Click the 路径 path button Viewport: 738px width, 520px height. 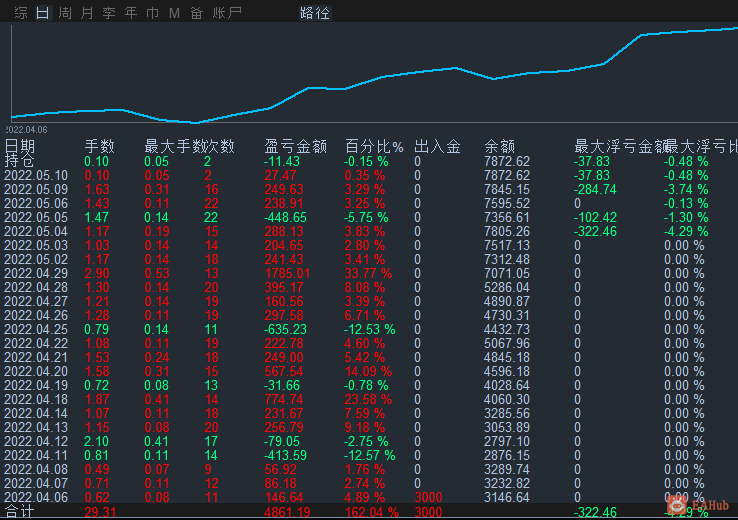click(x=315, y=13)
